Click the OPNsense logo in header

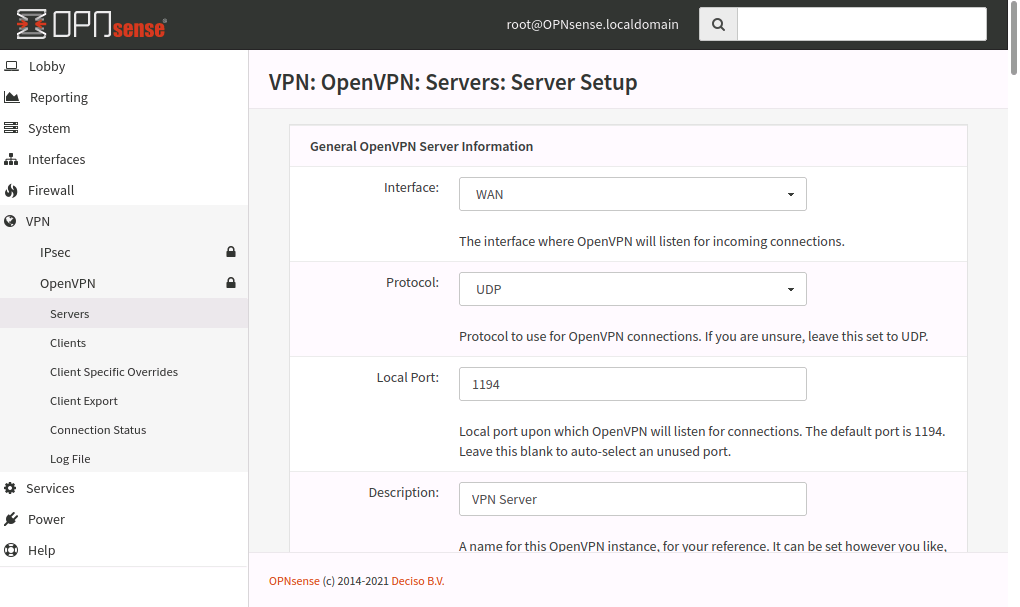pyautogui.click(x=91, y=25)
